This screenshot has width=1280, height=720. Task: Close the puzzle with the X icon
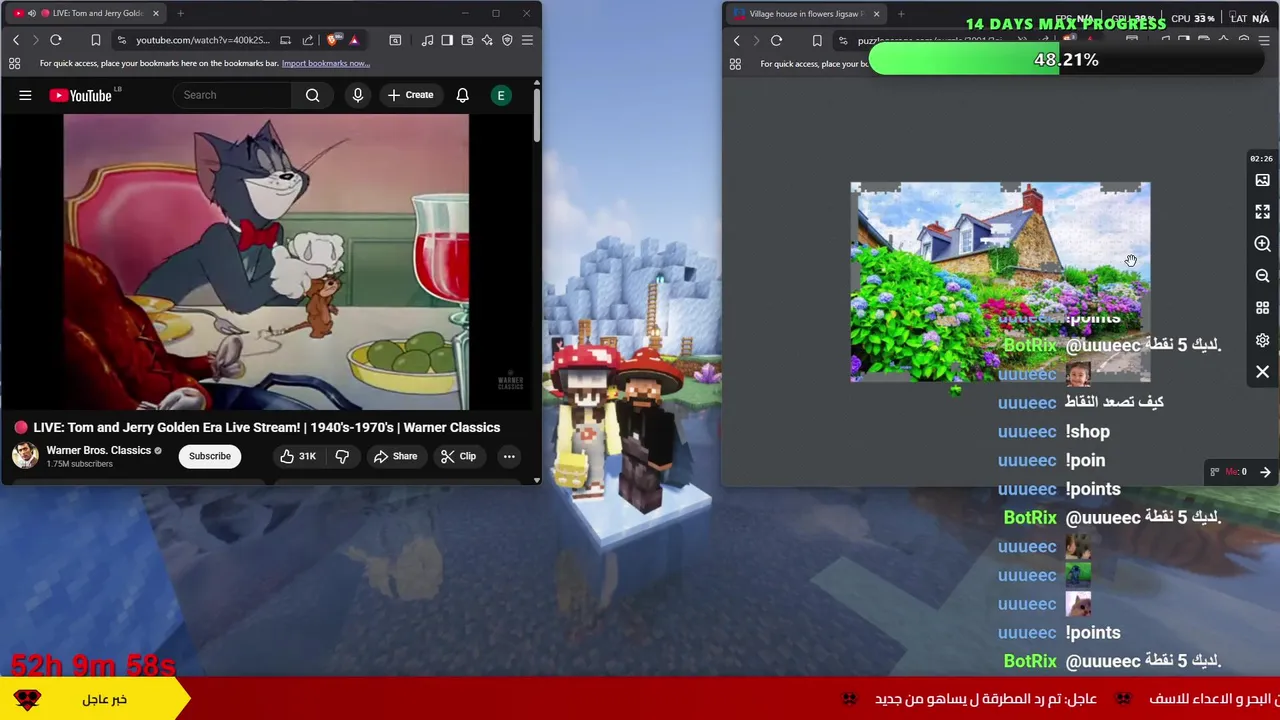point(1262,372)
